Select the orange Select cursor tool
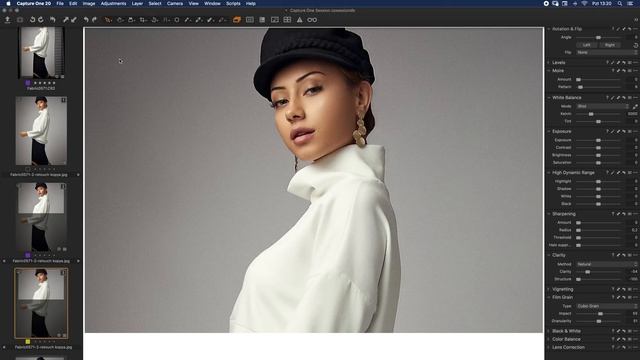This screenshot has width=640, height=360. (x=108, y=20)
